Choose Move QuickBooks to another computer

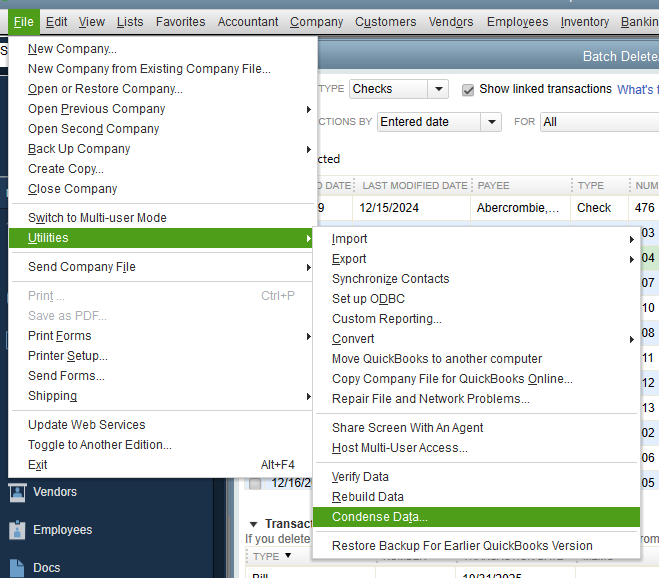(x=477, y=359)
